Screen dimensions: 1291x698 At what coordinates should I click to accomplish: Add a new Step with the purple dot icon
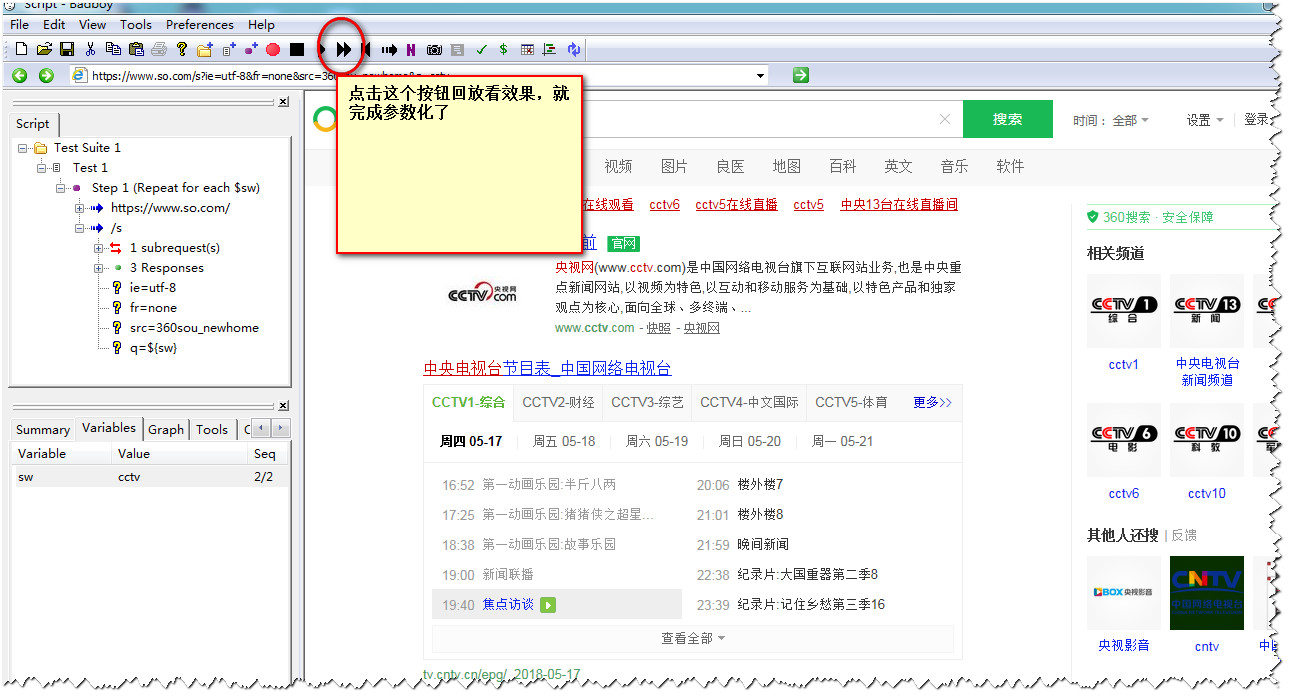point(251,49)
